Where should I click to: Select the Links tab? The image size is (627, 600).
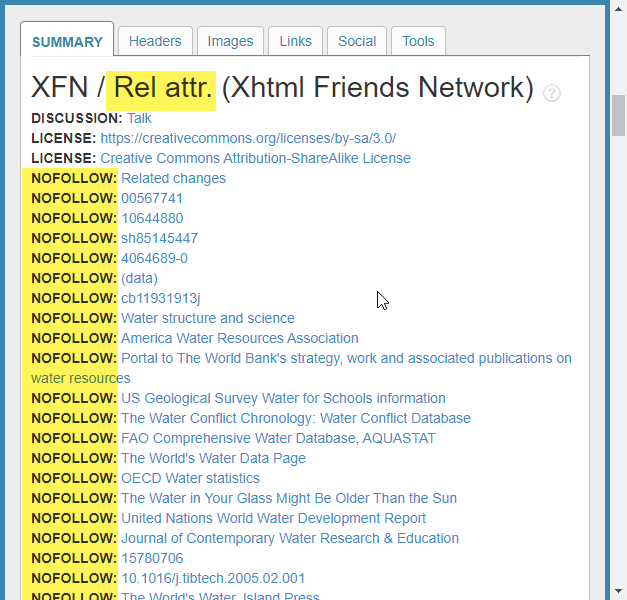coord(295,41)
